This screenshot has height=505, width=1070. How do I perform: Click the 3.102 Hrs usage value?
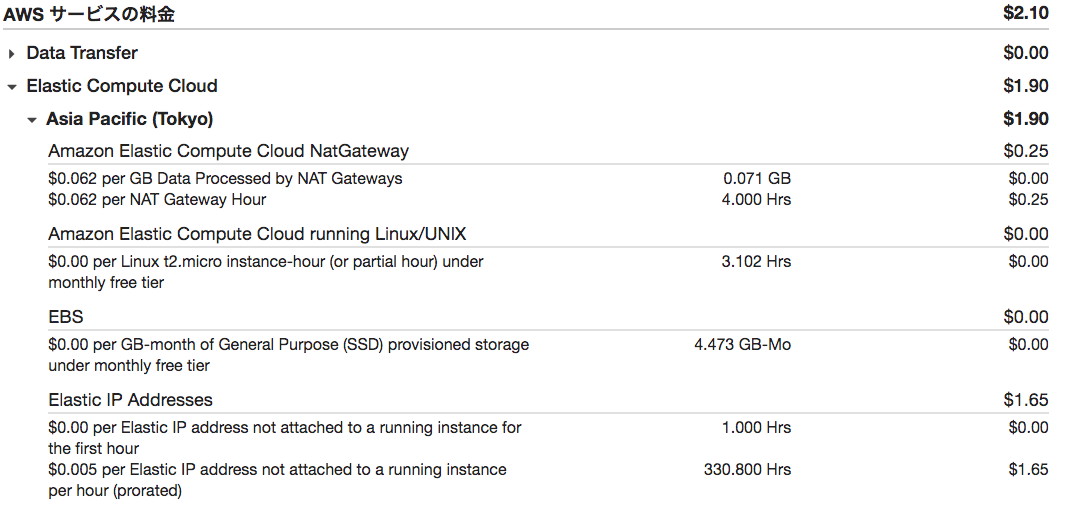(756, 261)
